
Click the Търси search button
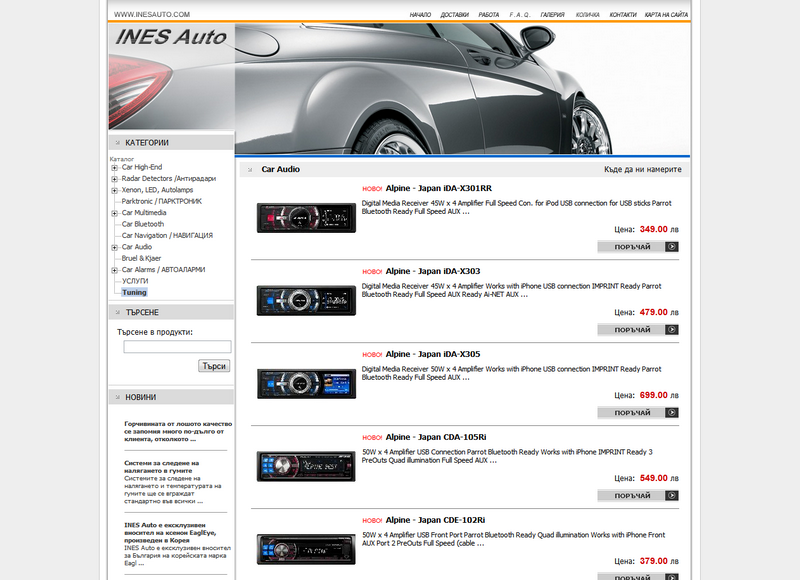pyautogui.click(x=214, y=366)
